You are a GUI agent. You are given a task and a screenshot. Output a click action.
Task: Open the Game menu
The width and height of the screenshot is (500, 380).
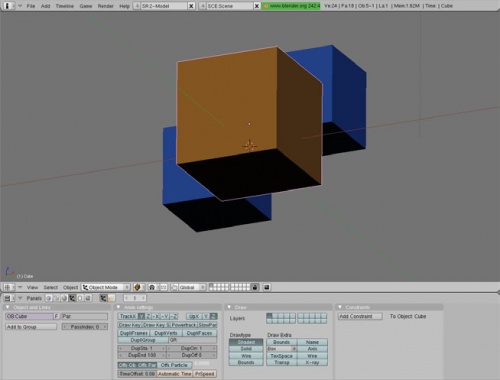point(86,6)
